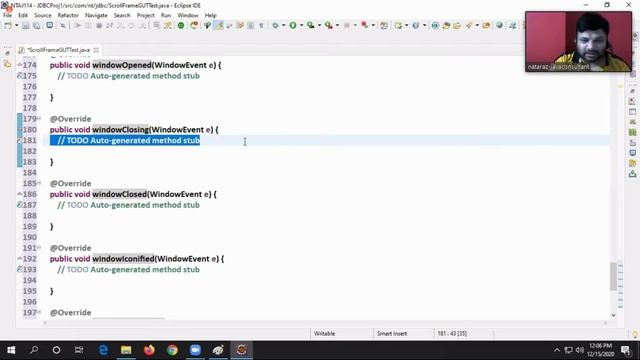The image size is (640, 360).
Task: Open the File menu
Action: [7, 15]
